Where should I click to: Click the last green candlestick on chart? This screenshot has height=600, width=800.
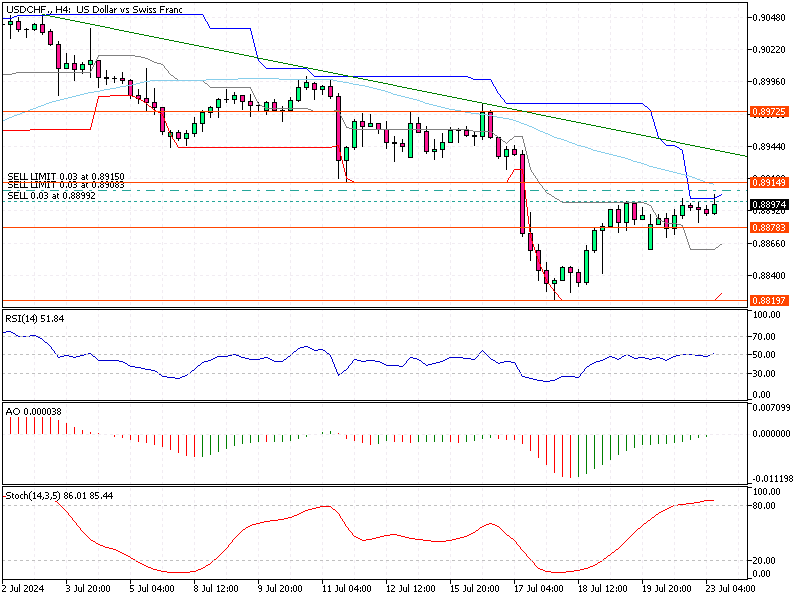715,208
